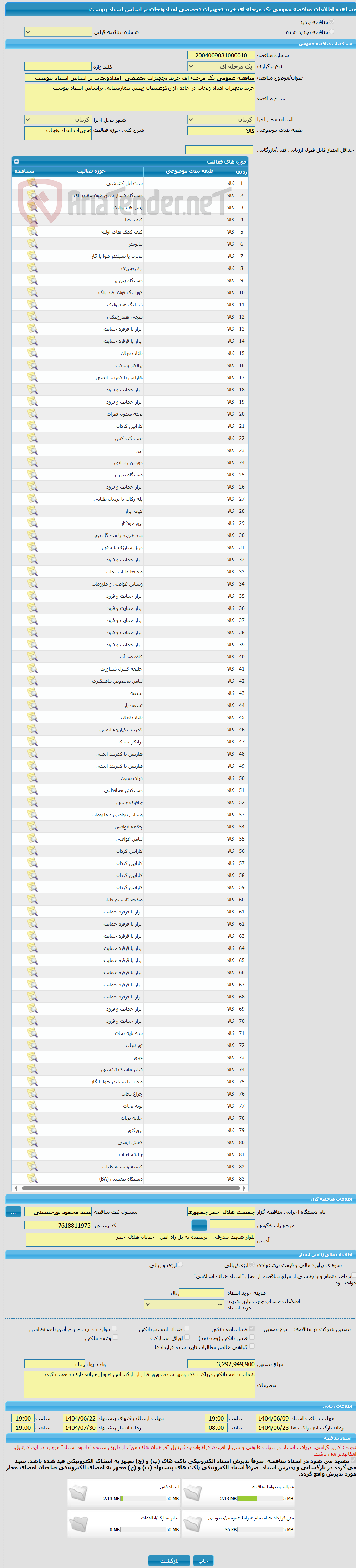
Task: Click ellipsis button next to مسئول ثبت مناقصه
Action: pyautogui.click(x=14, y=1212)
